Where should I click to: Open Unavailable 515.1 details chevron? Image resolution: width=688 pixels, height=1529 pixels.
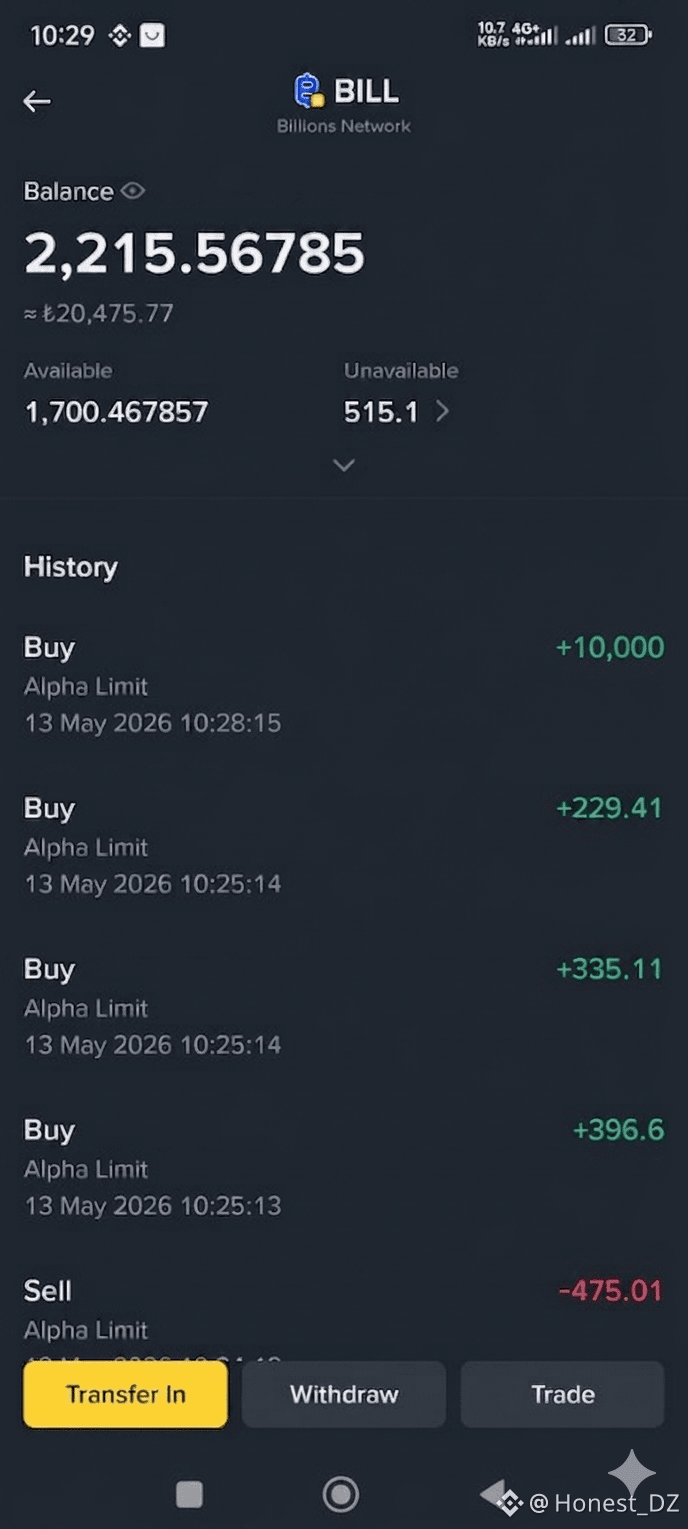click(443, 411)
